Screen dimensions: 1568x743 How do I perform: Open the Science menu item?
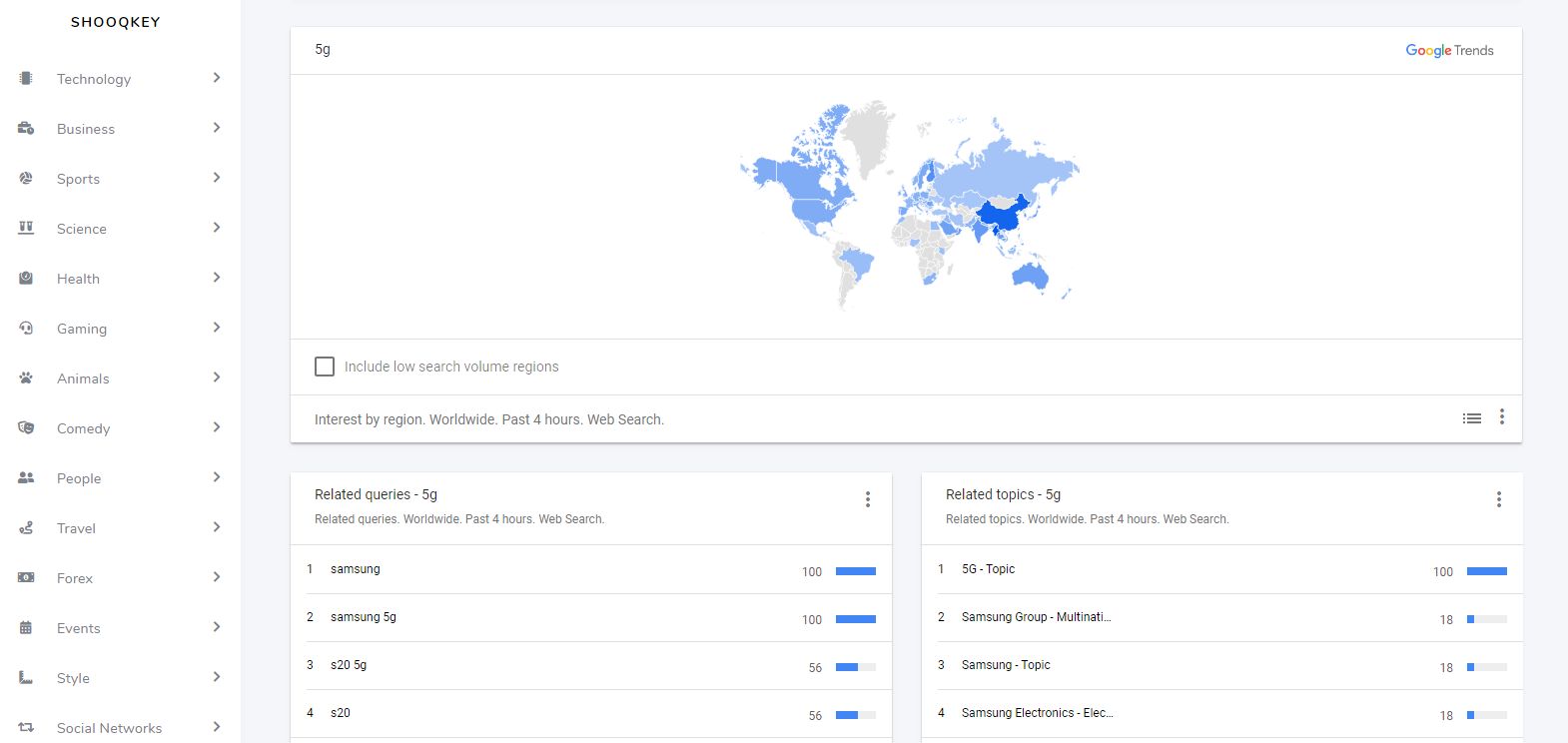82,229
